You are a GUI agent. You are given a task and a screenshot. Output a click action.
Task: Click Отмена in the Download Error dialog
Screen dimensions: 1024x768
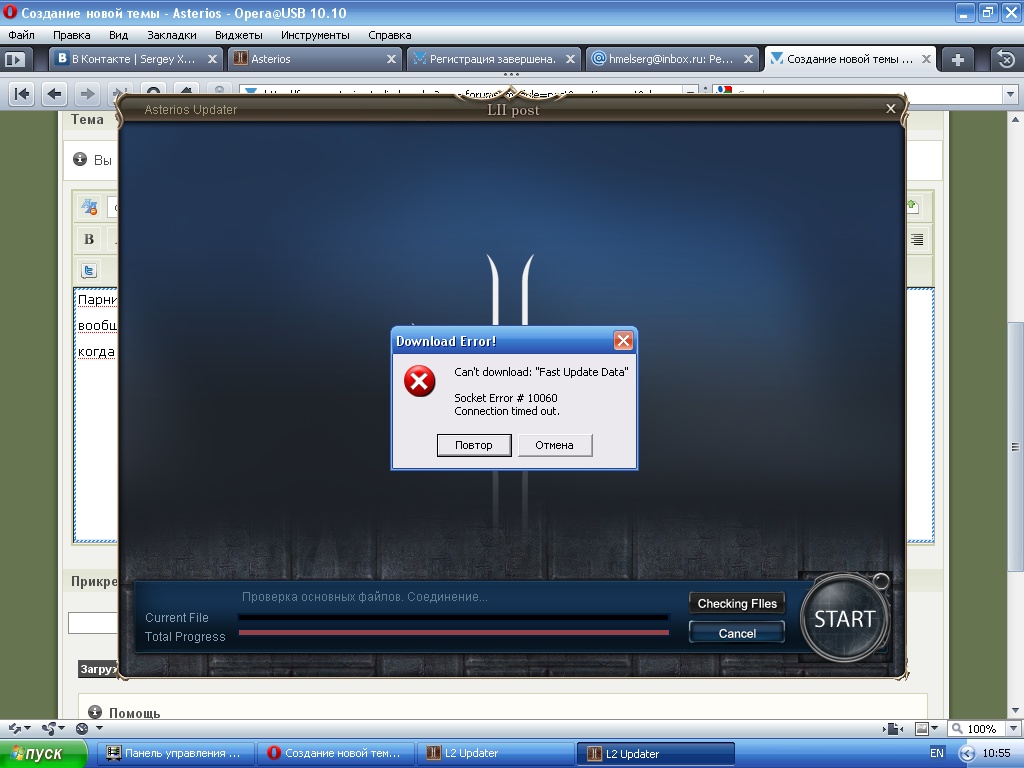pos(554,445)
